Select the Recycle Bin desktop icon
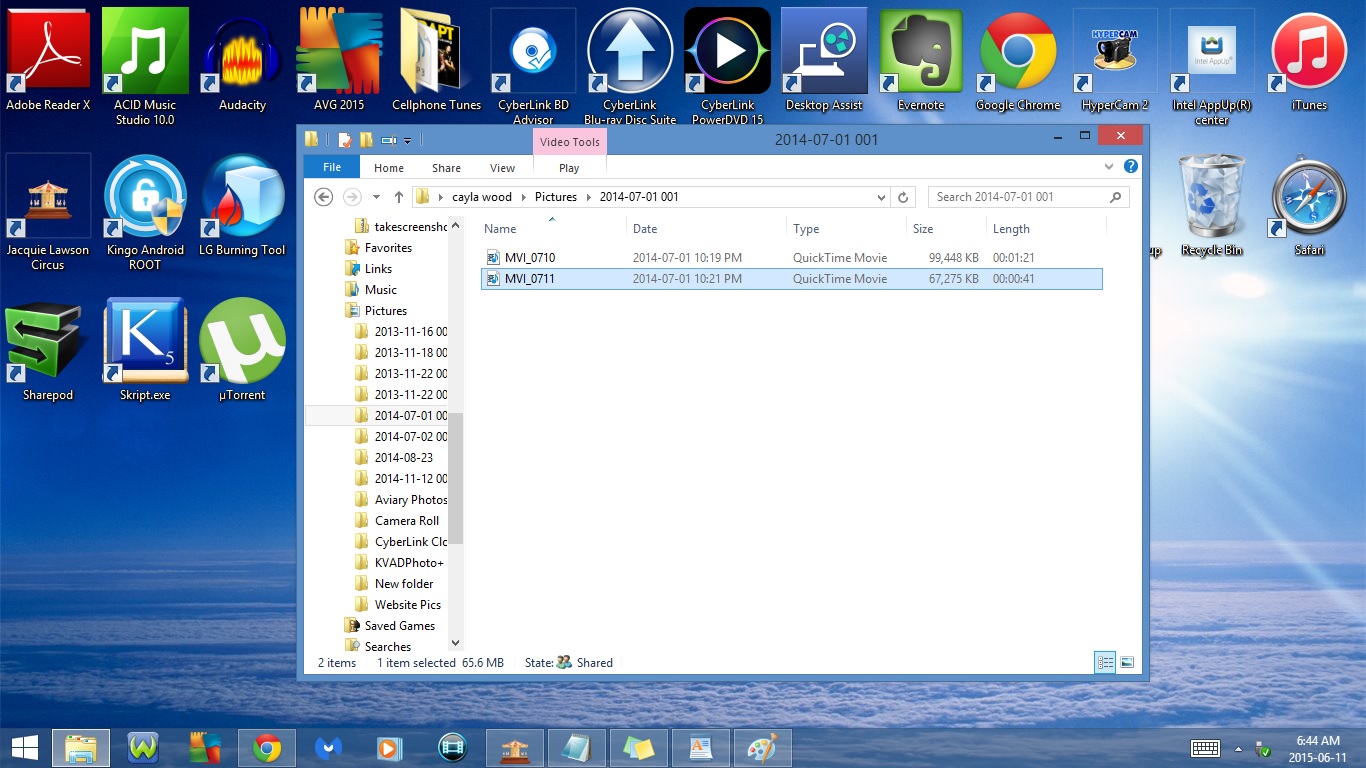The height and width of the screenshot is (768, 1366). coord(1212,205)
